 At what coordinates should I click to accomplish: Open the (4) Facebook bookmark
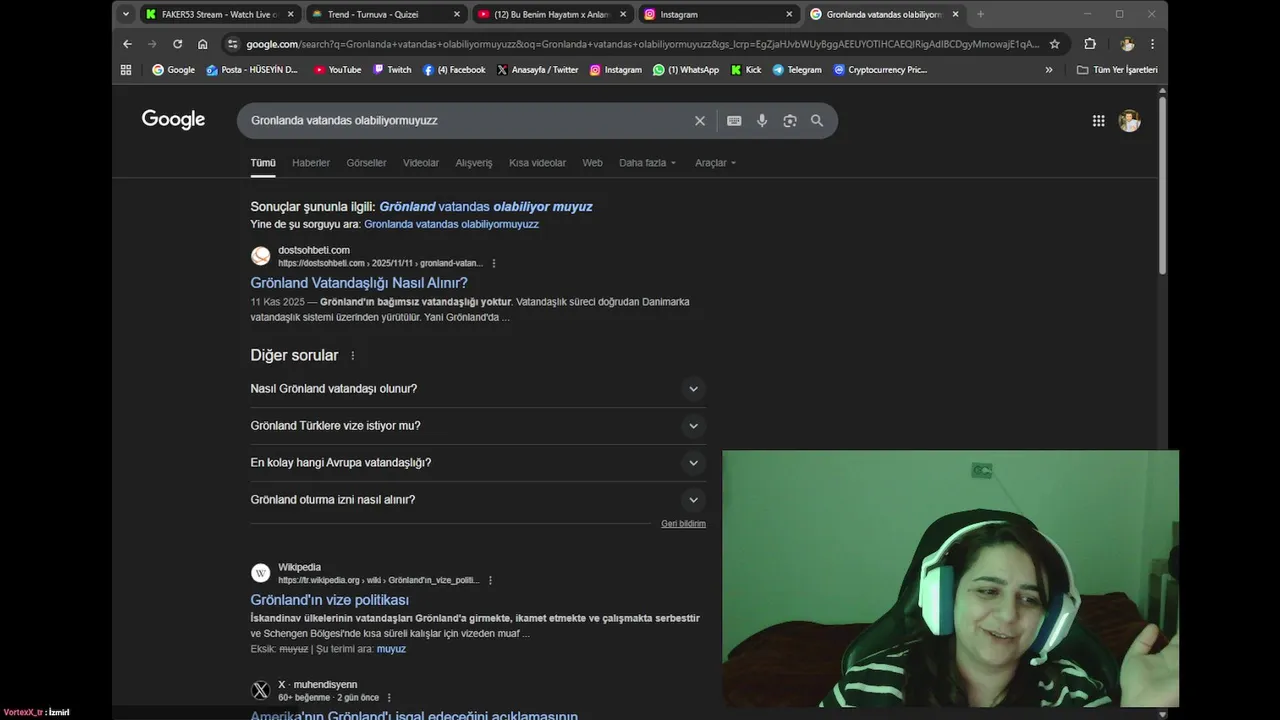(x=454, y=70)
